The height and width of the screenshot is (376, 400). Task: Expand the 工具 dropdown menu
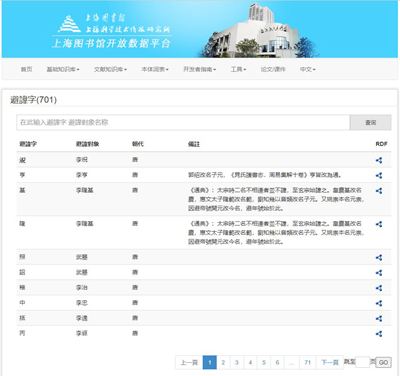pyautogui.click(x=238, y=69)
